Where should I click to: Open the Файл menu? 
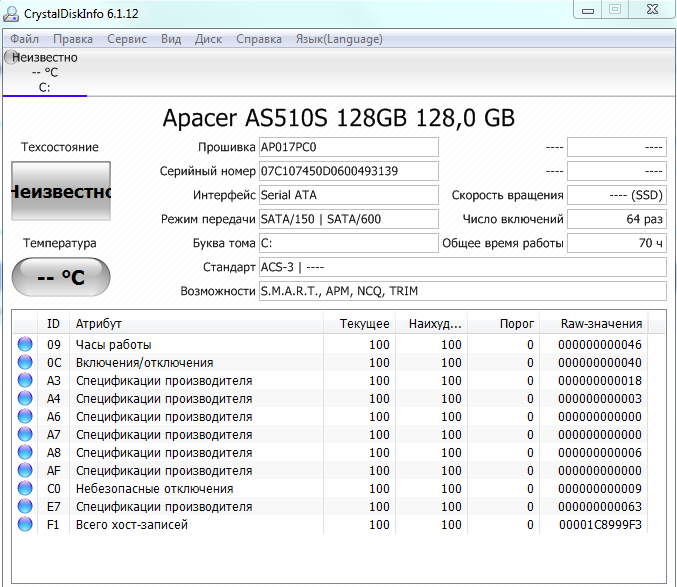[25, 39]
